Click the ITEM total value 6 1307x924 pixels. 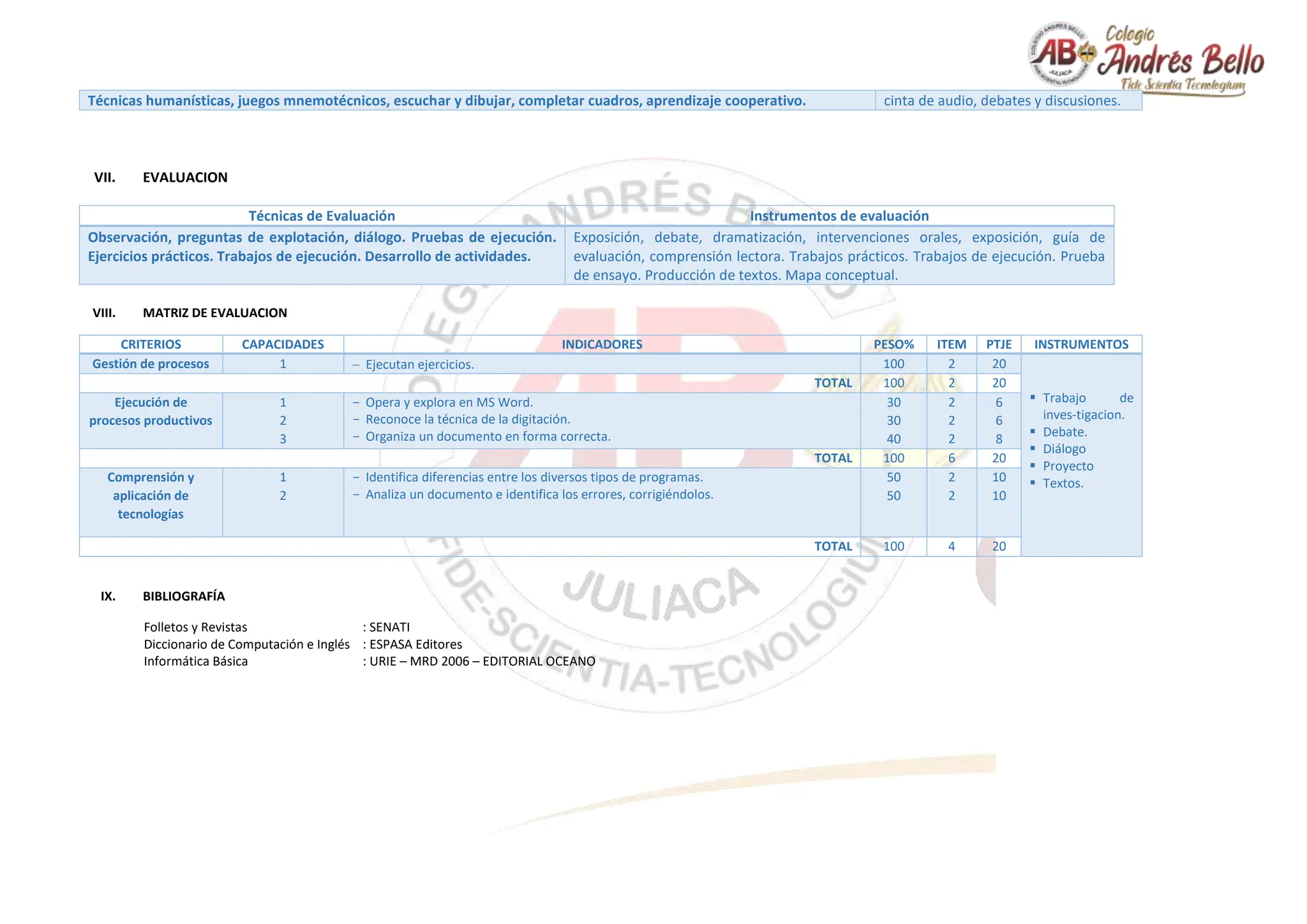(952, 458)
